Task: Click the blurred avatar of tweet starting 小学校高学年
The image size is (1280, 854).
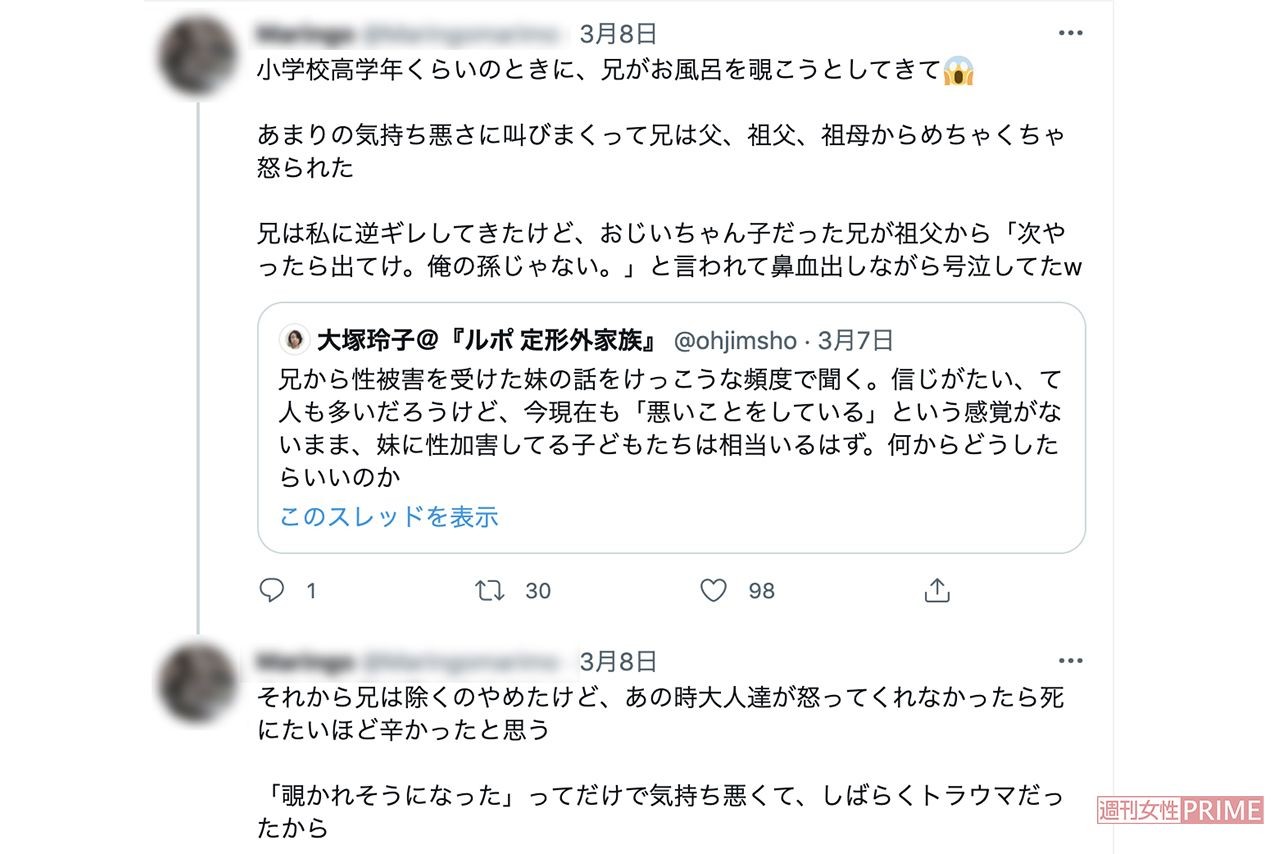Action: click(x=197, y=57)
